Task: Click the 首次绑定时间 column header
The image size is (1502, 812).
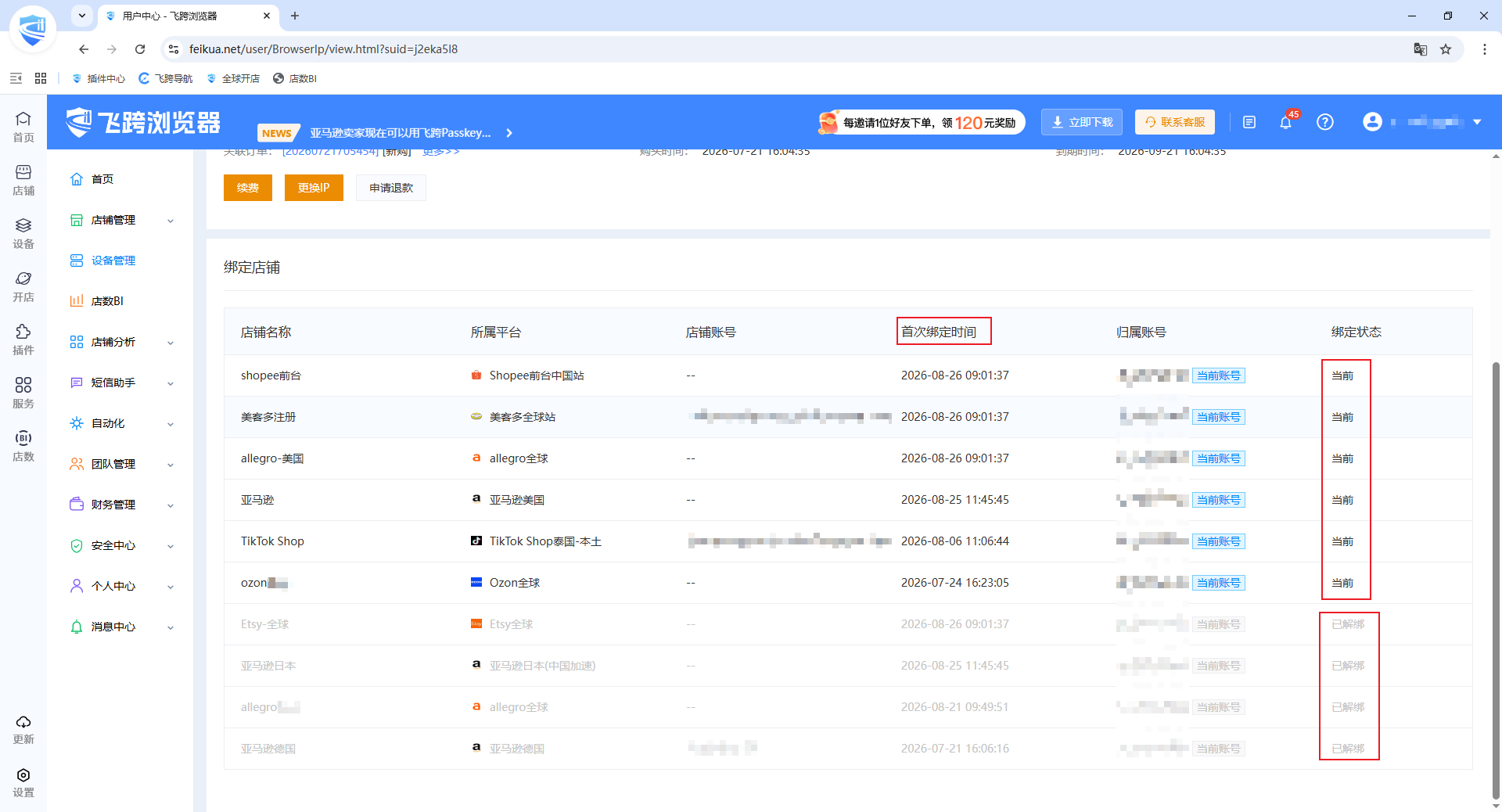Action: tap(939, 332)
